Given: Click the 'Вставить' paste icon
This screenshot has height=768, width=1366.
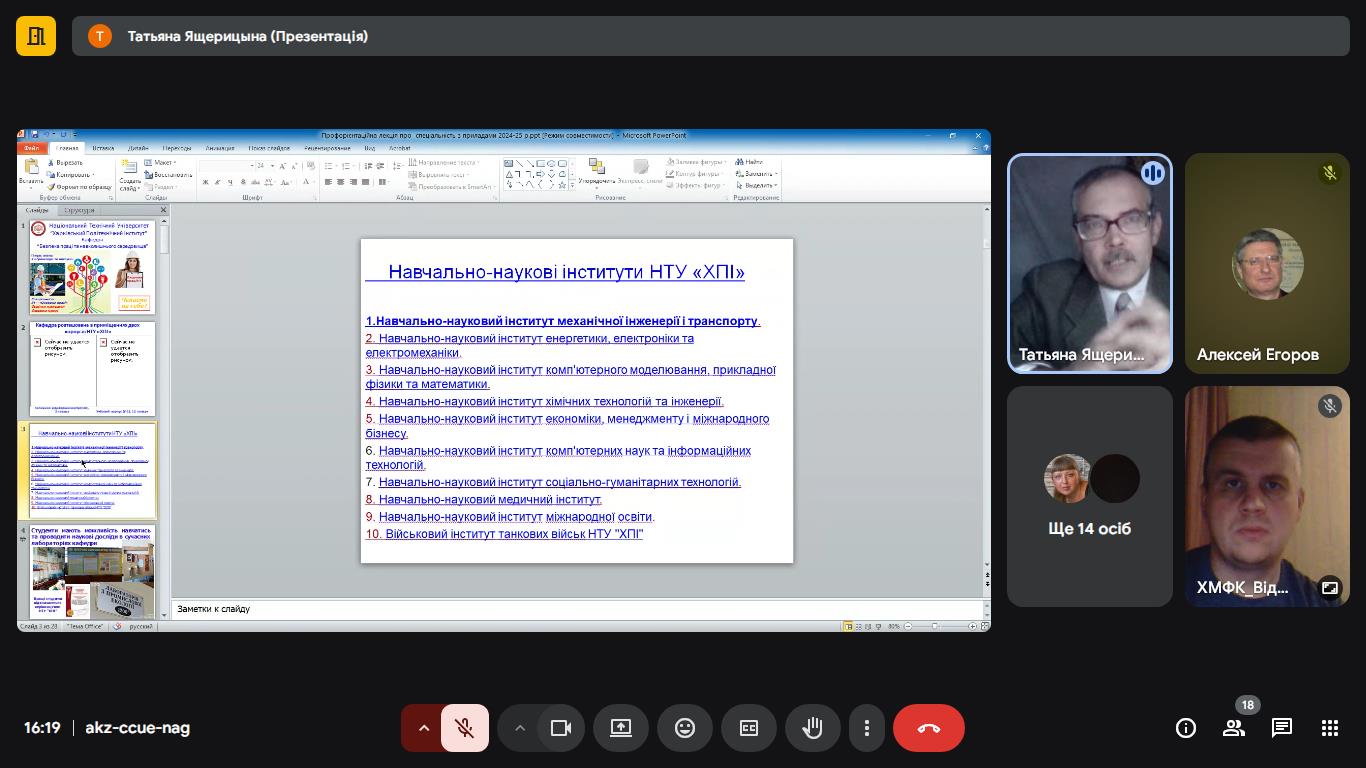Looking at the screenshot, I should tap(31, 172).
